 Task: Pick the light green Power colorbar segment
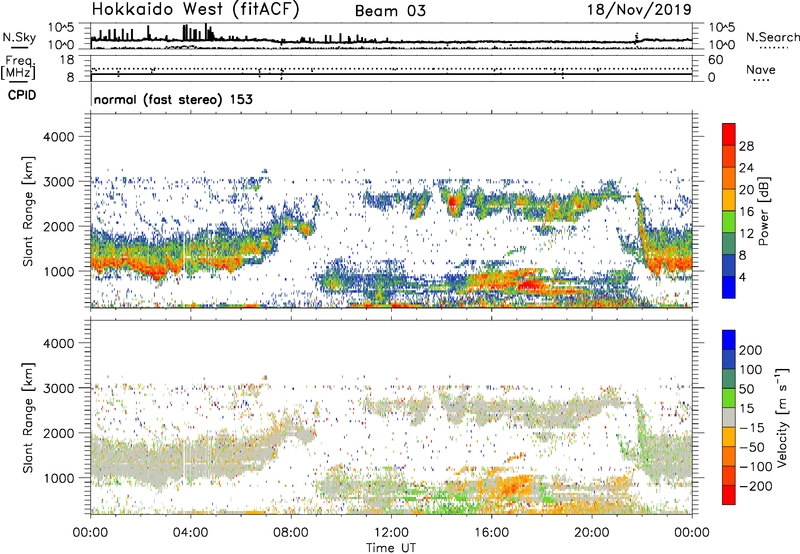tap(729, 221)
